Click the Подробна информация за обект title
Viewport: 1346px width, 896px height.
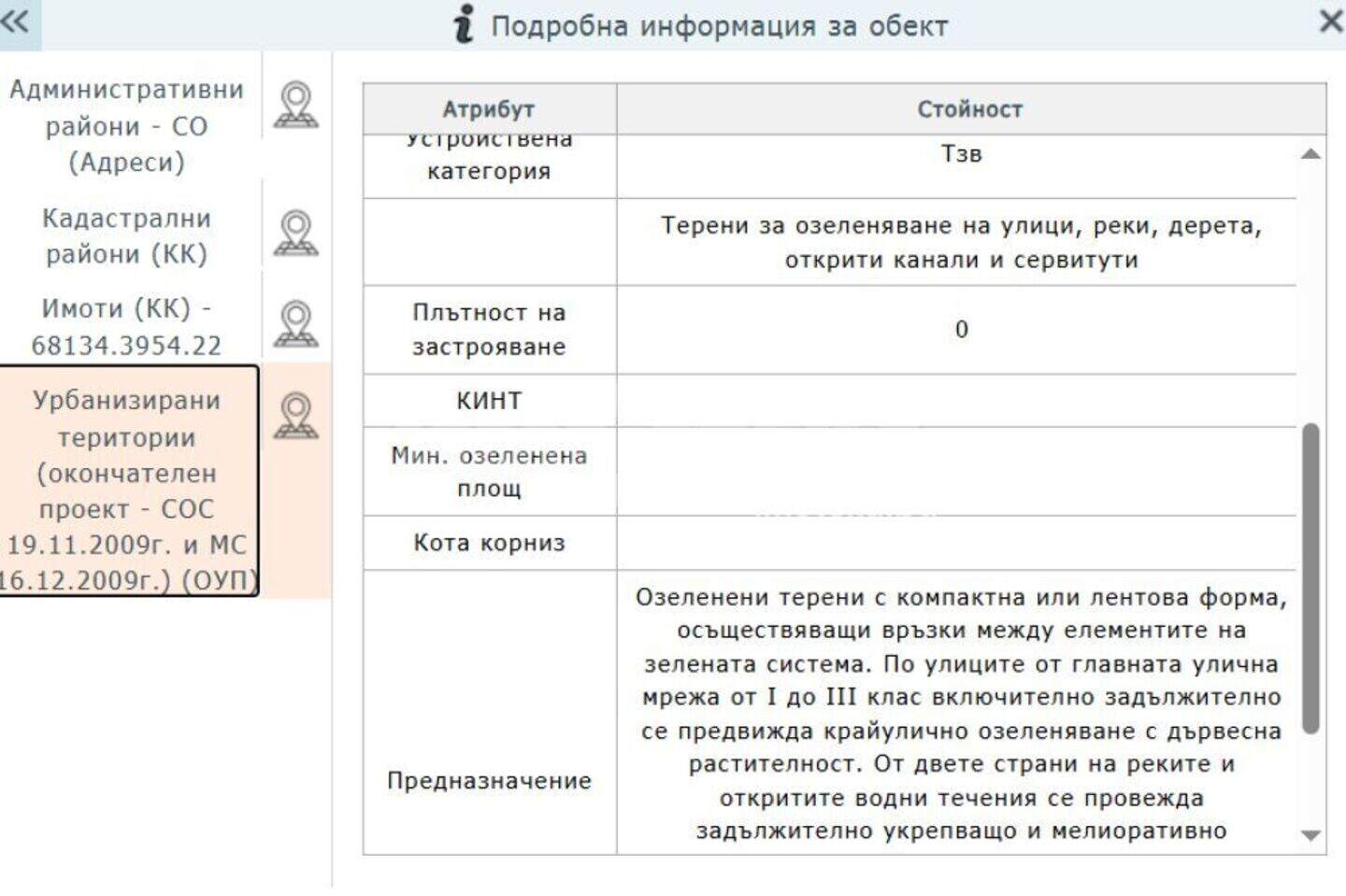pos(720,25)
